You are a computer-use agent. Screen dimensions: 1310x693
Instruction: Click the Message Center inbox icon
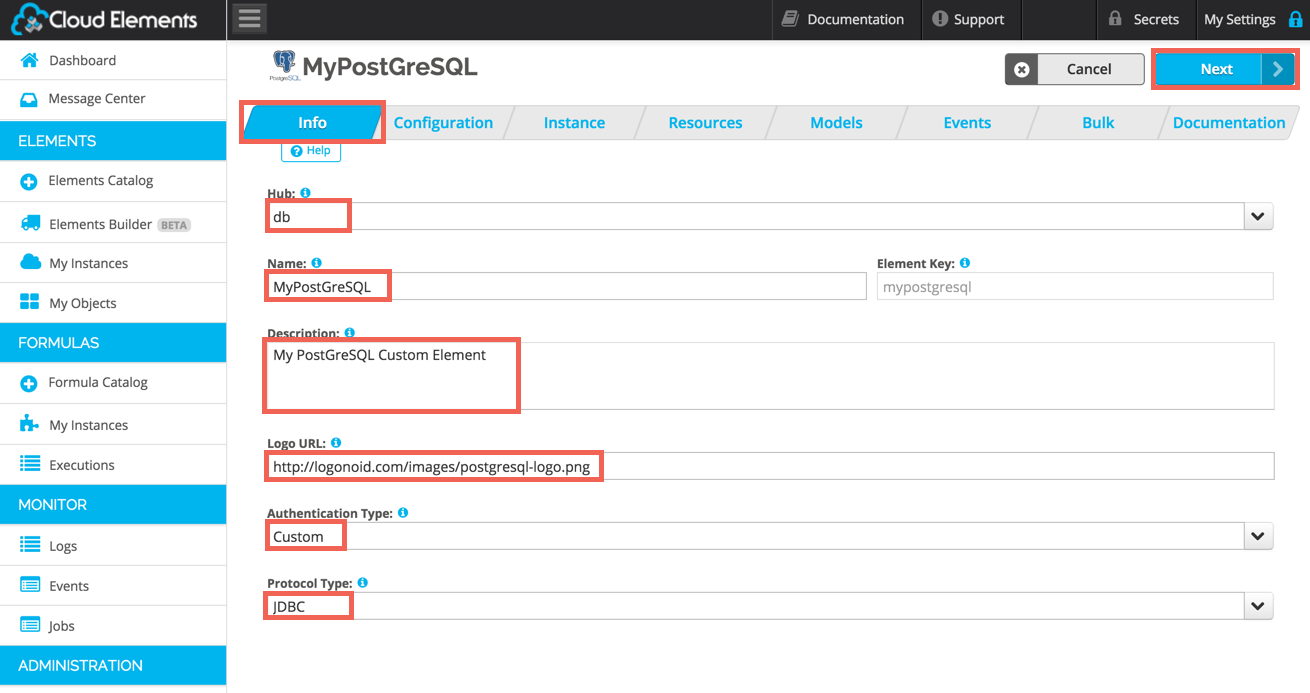(x=30, y=99)
